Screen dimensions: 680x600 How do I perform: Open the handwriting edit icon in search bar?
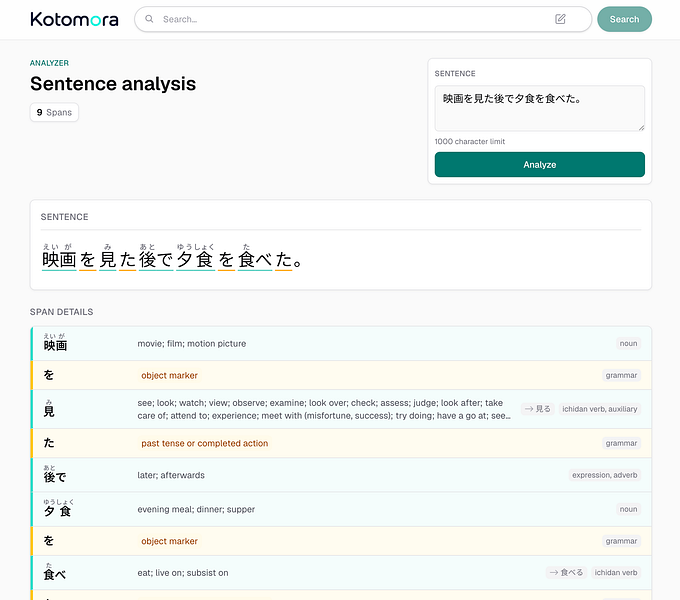click(x=560, y=19)
